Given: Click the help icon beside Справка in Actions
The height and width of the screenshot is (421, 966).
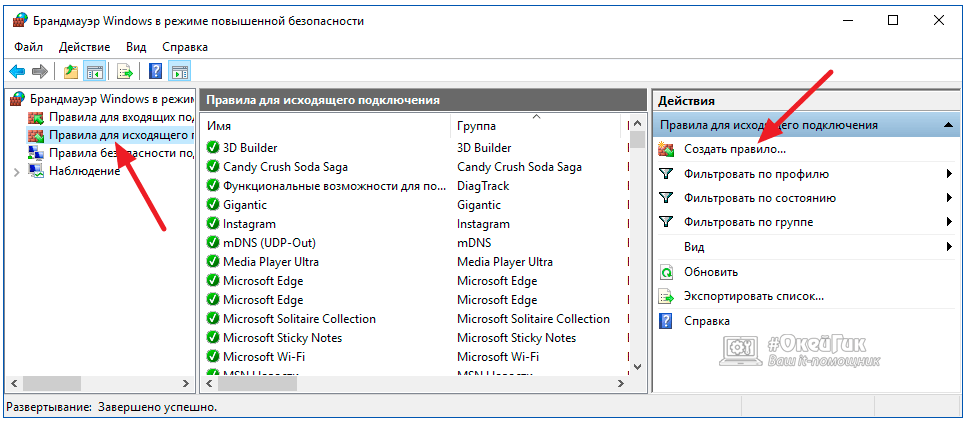Looking at the screenshot, I should tap(666, 321).
